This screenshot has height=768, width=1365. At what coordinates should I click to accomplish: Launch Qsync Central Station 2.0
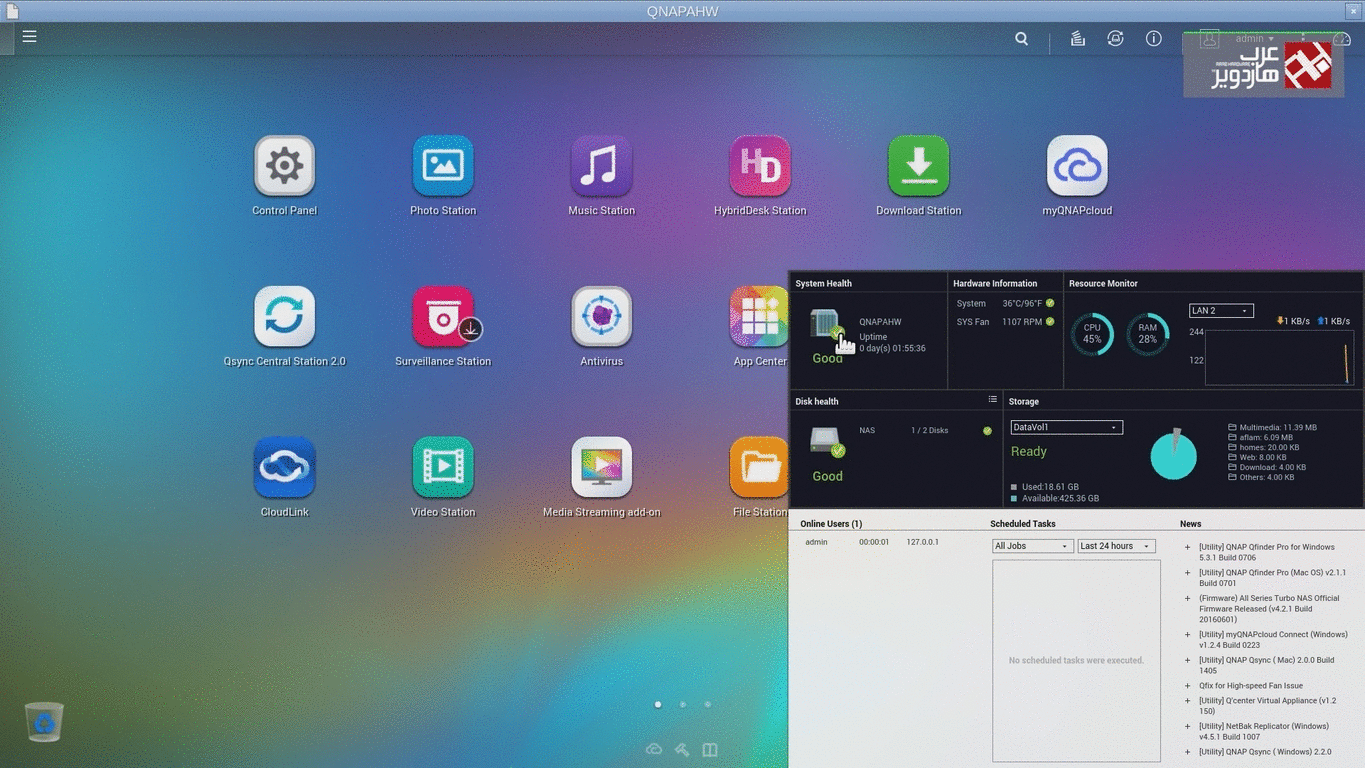pos(285,317)
